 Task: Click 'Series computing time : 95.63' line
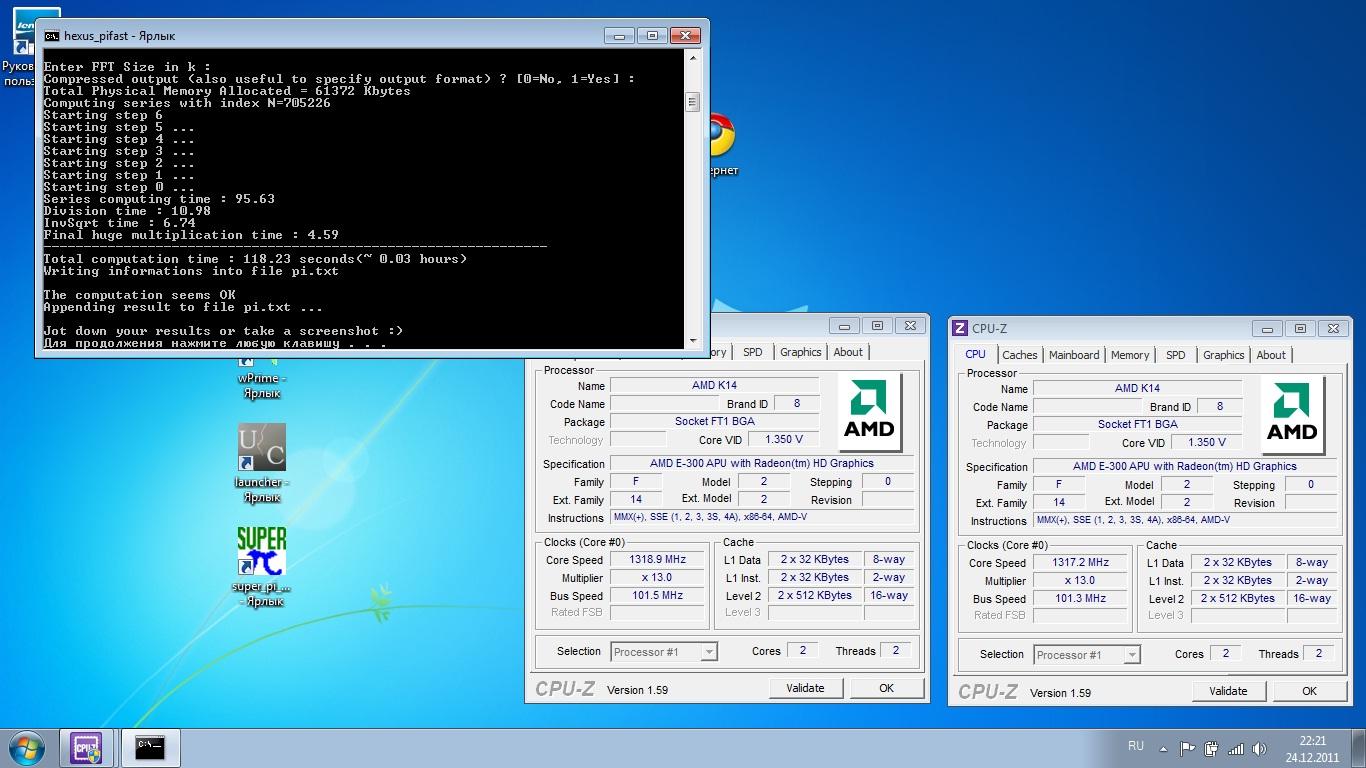point(159,199)
